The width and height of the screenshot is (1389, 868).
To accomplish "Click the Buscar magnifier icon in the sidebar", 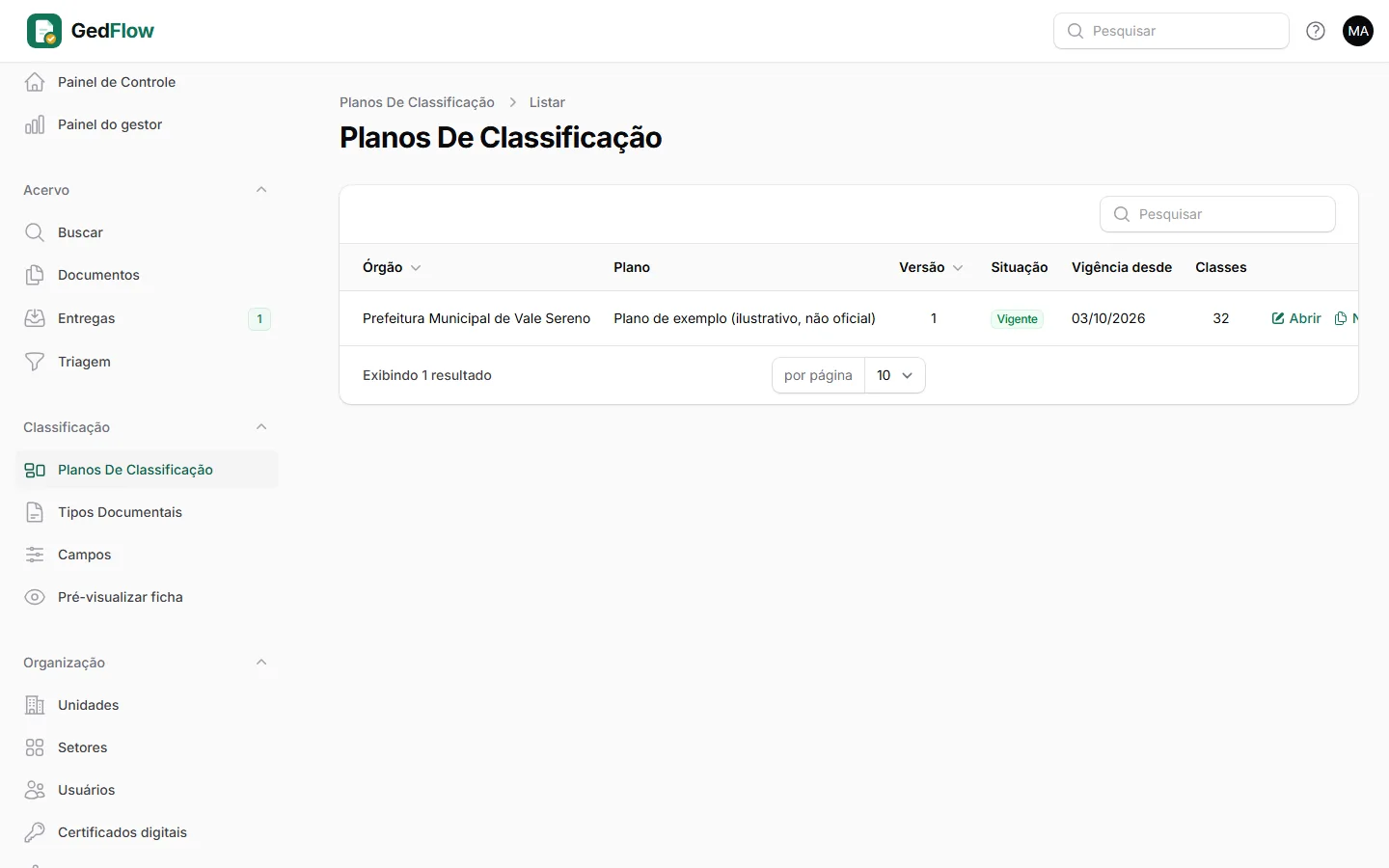I will [x=35, y=232].
